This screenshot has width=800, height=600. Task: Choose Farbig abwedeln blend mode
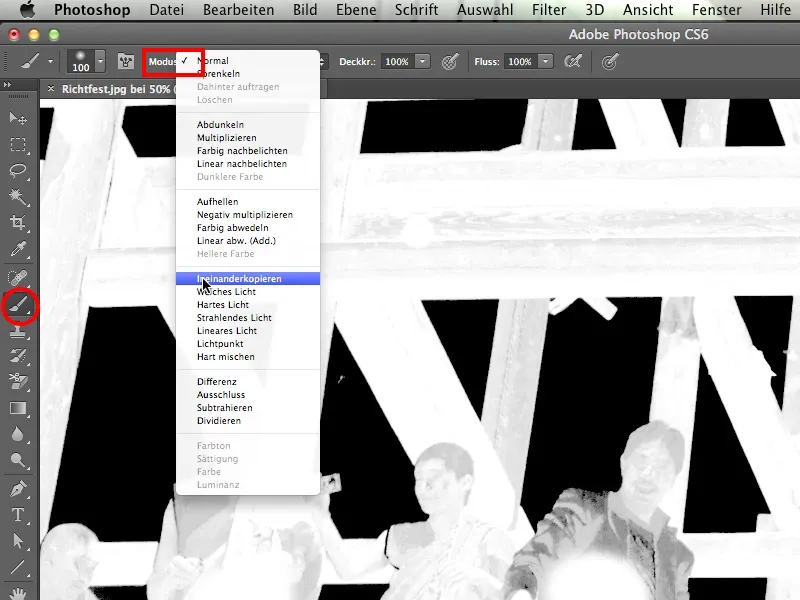pos(248,228)
